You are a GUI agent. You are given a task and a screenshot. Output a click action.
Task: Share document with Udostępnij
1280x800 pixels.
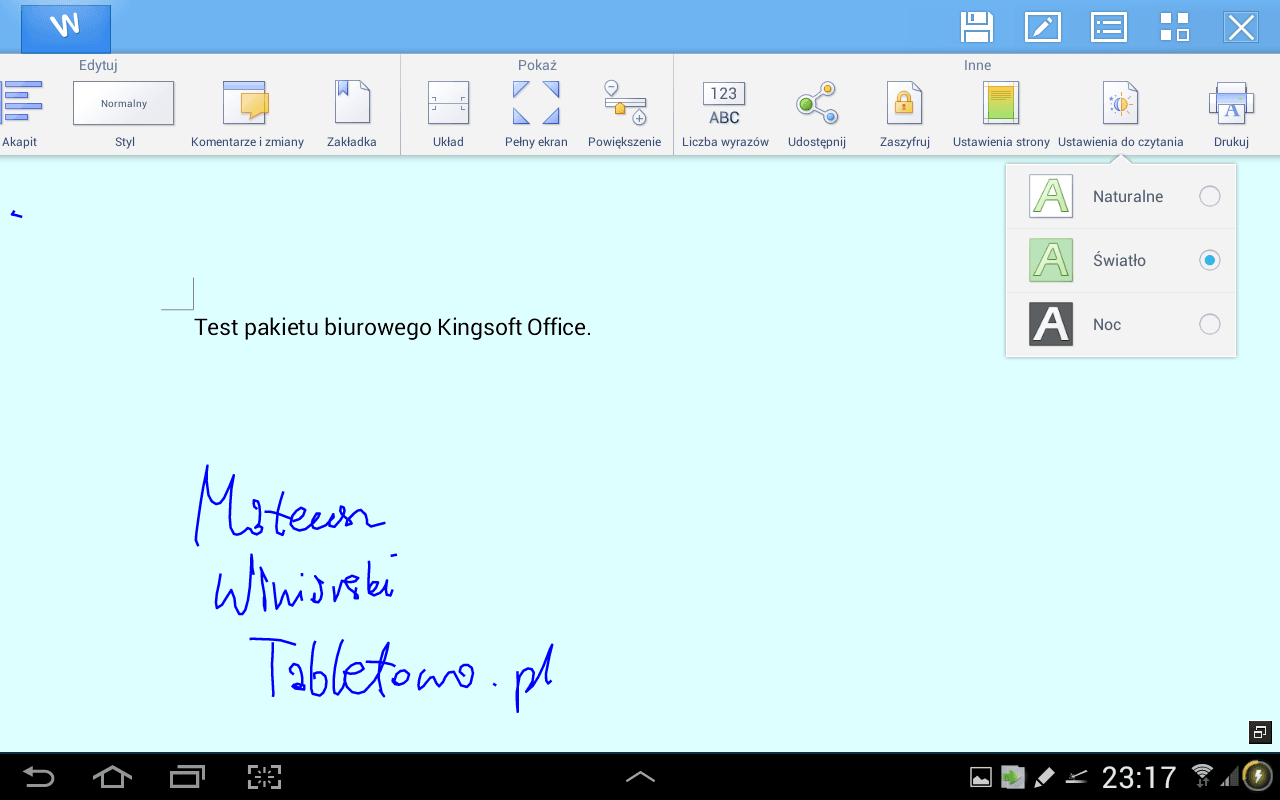click(x=817, y=114)
